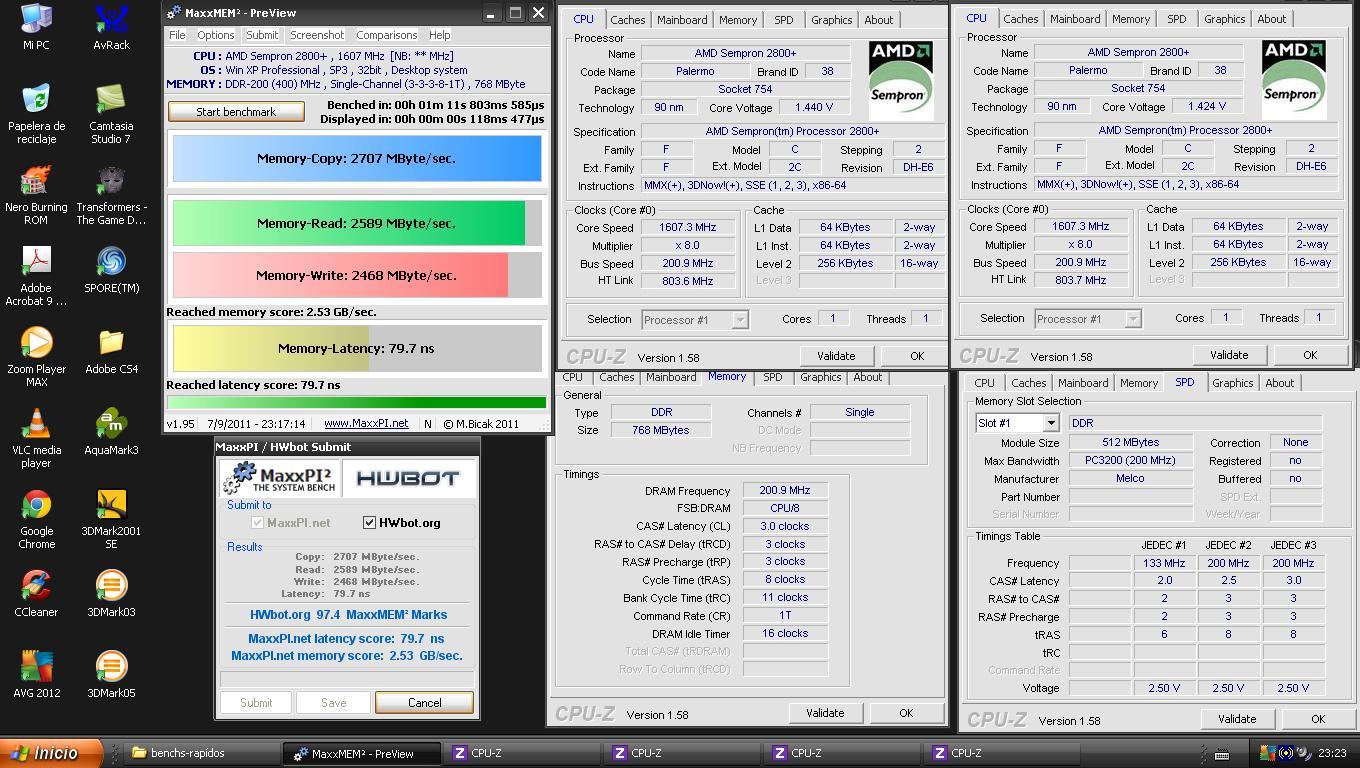The image size is (1360, 768).
Task: Switch to SPD tab in Memory CPU-Z window
Action: (773, 377)
